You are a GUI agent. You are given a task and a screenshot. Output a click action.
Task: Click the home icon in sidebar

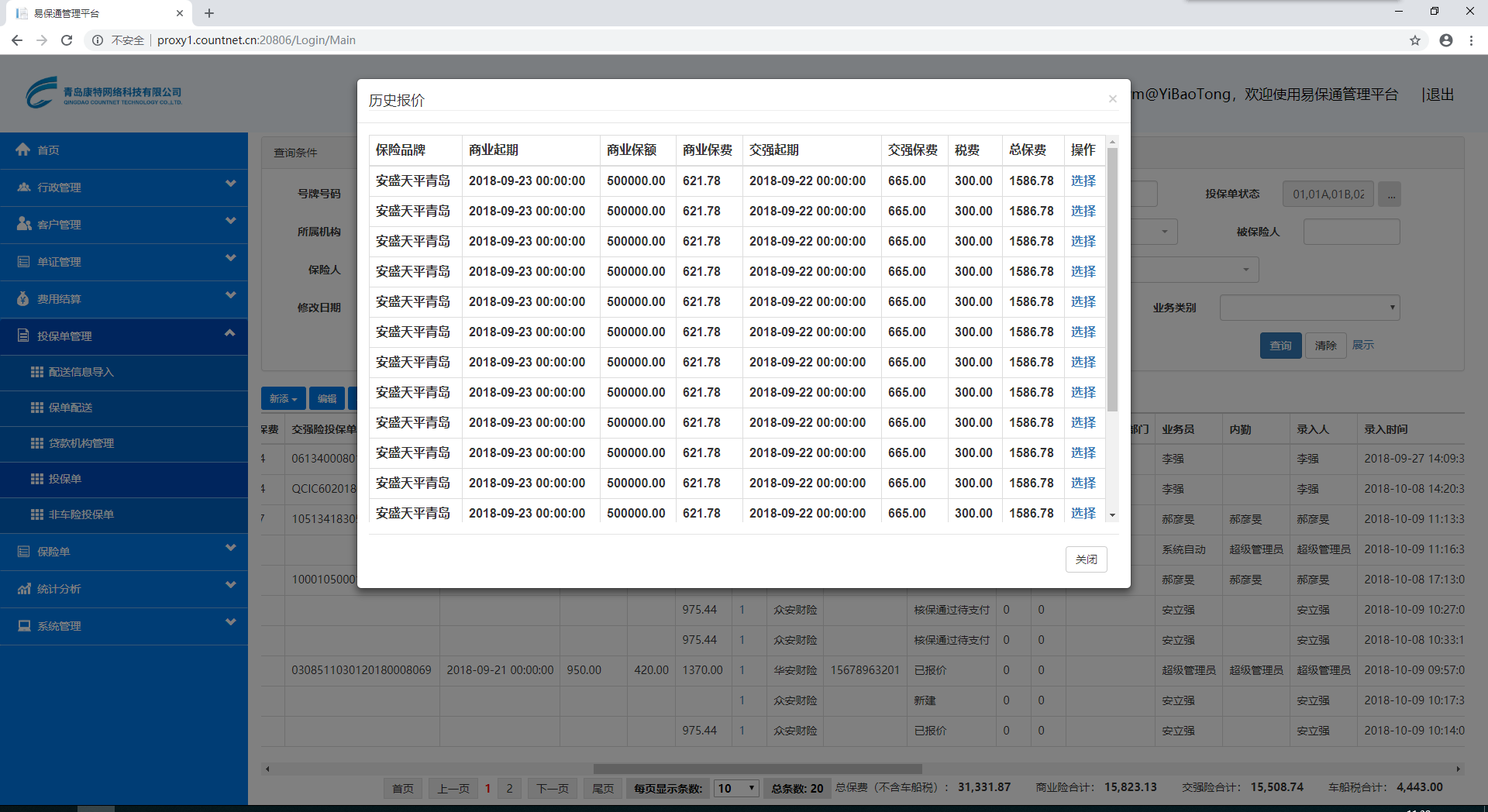[23, 150]
